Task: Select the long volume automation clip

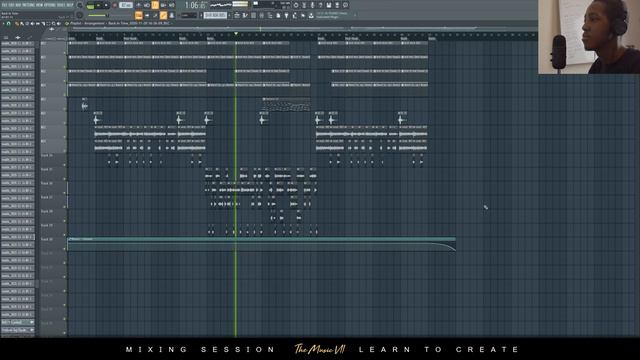Action: pyautogui.click(x=261, y=244)
